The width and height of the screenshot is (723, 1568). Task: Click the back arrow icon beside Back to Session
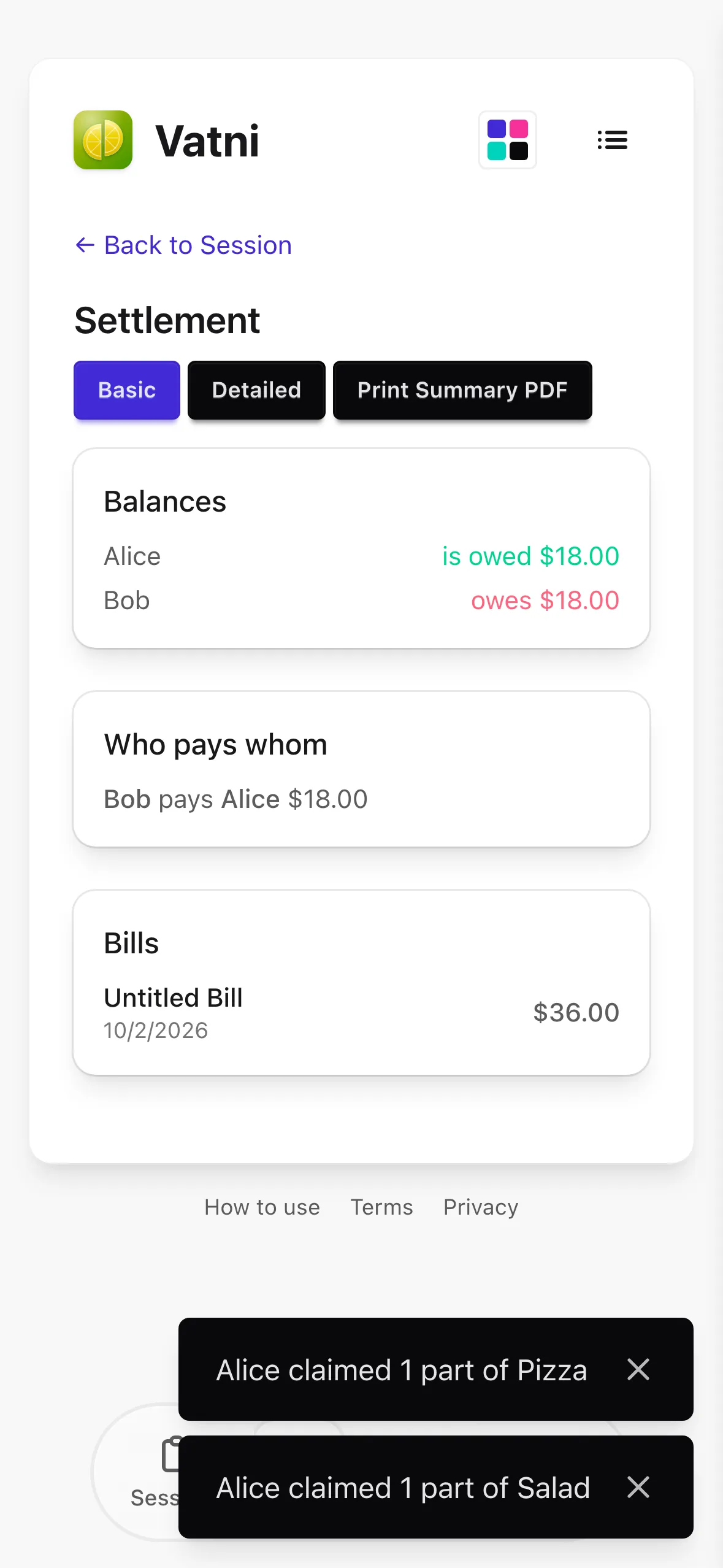click(x=85, y=245)
